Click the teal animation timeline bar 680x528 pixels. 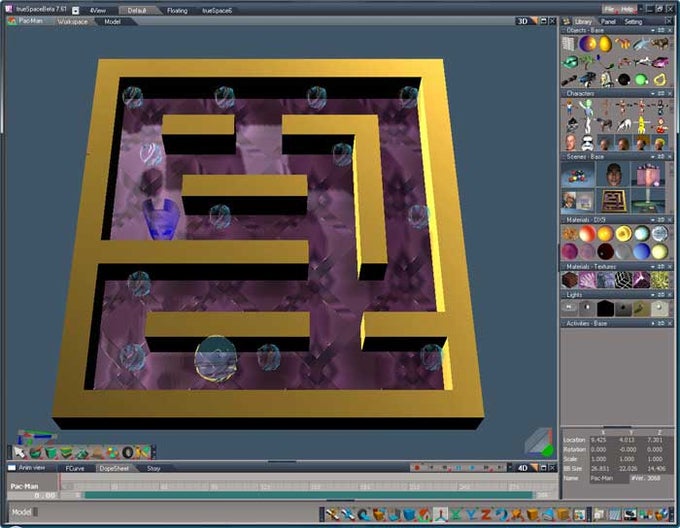(308, 495)
